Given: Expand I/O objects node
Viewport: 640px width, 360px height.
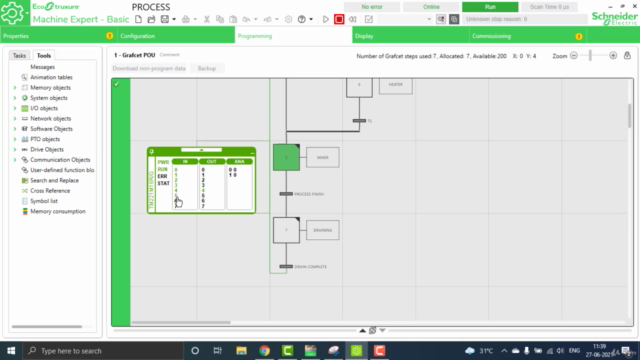Looking at the screenshot, I should click(15, 108).
